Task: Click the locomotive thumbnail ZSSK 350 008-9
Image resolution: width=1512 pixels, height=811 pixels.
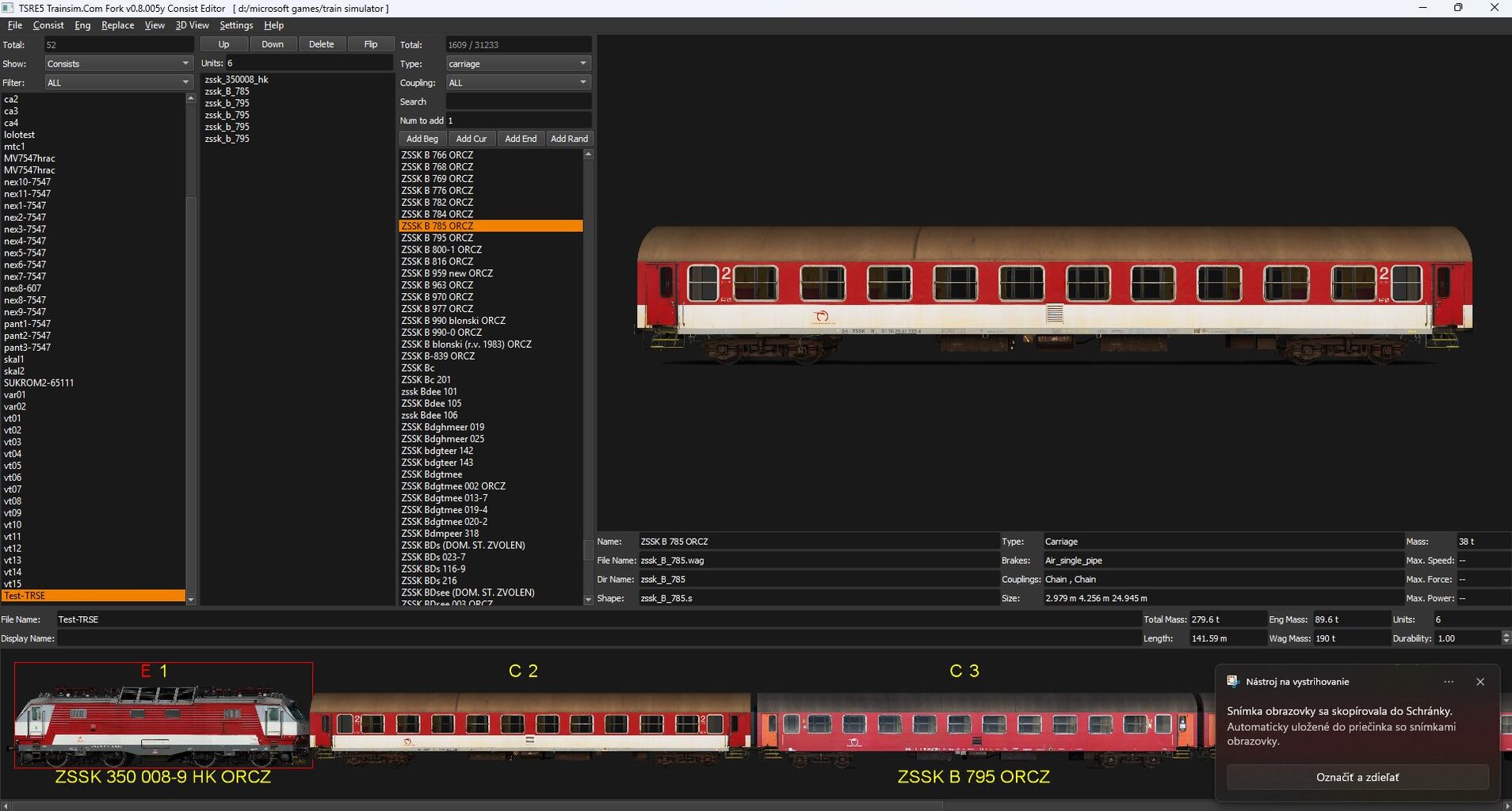Action: tap(163, 725)
